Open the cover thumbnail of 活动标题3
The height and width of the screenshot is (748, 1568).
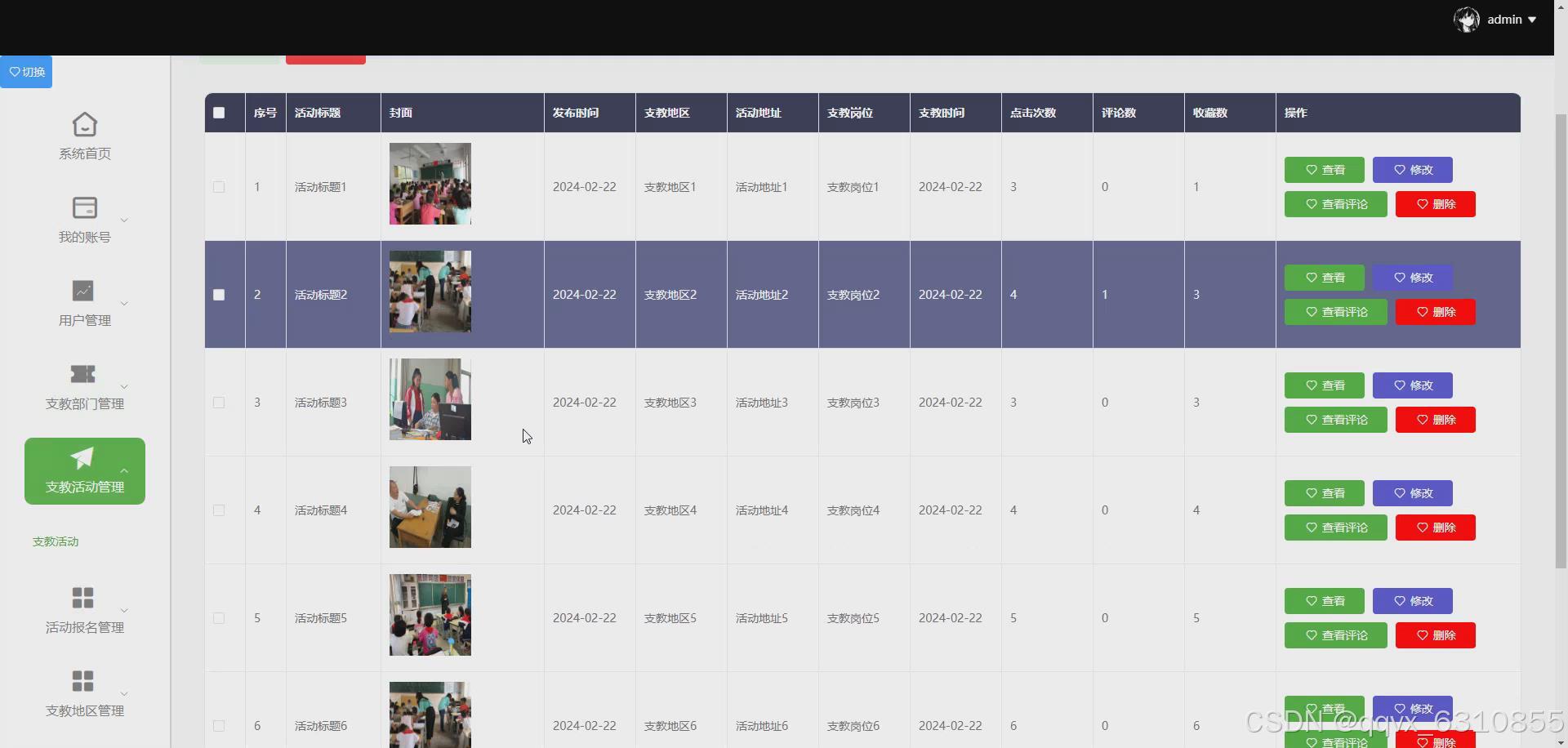coord(430,399)
